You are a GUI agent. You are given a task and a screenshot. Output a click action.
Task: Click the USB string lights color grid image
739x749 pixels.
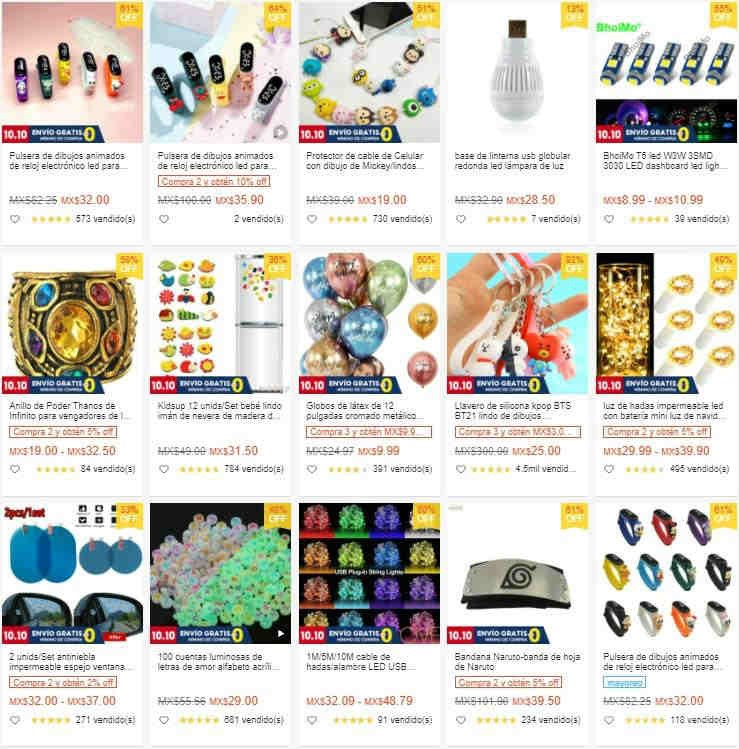pos(369,573)
